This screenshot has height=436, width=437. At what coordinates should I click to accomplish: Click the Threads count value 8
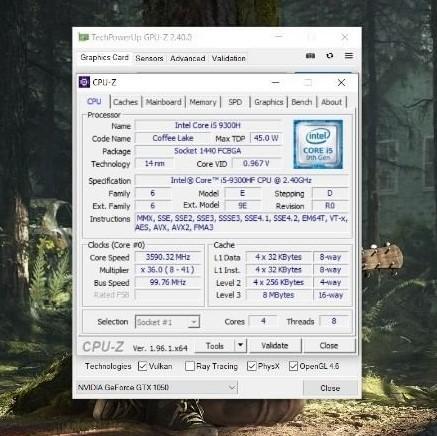334,321
